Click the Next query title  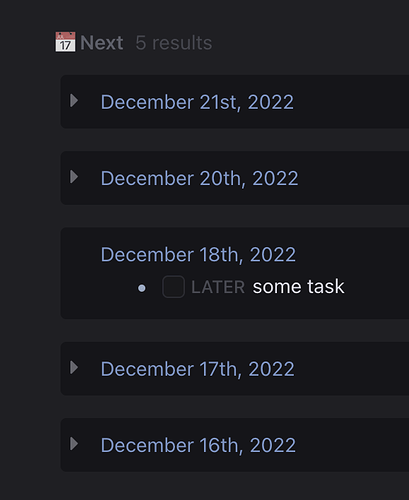click(102, 43)
